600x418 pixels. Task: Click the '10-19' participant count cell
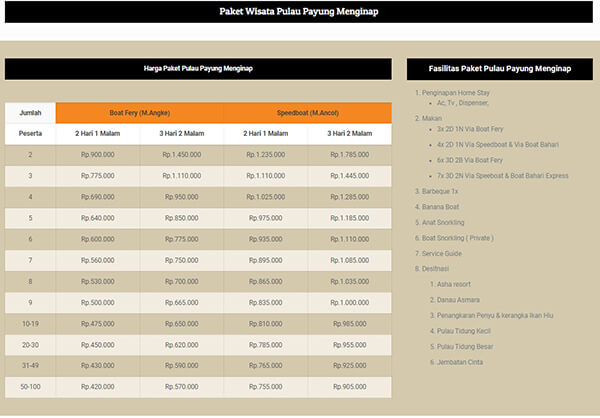click(x=30, y=324)
